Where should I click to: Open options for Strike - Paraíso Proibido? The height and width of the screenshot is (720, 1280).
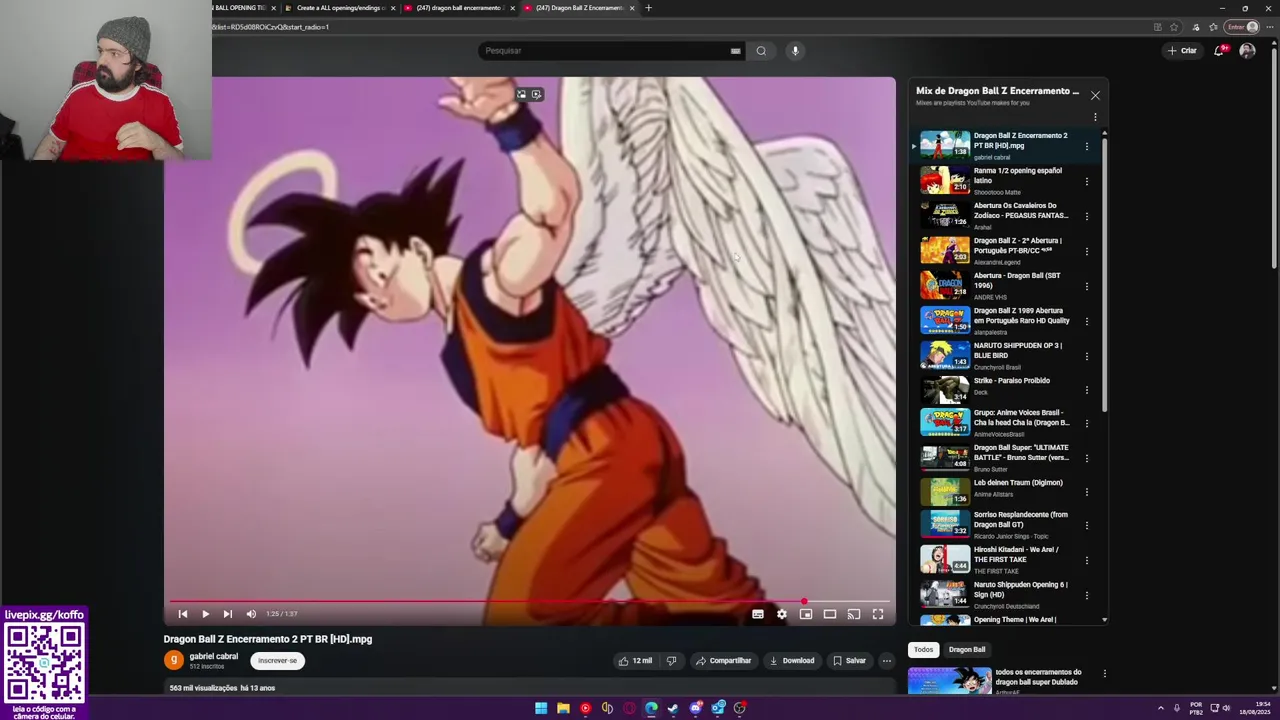(x=1087, y=390)
